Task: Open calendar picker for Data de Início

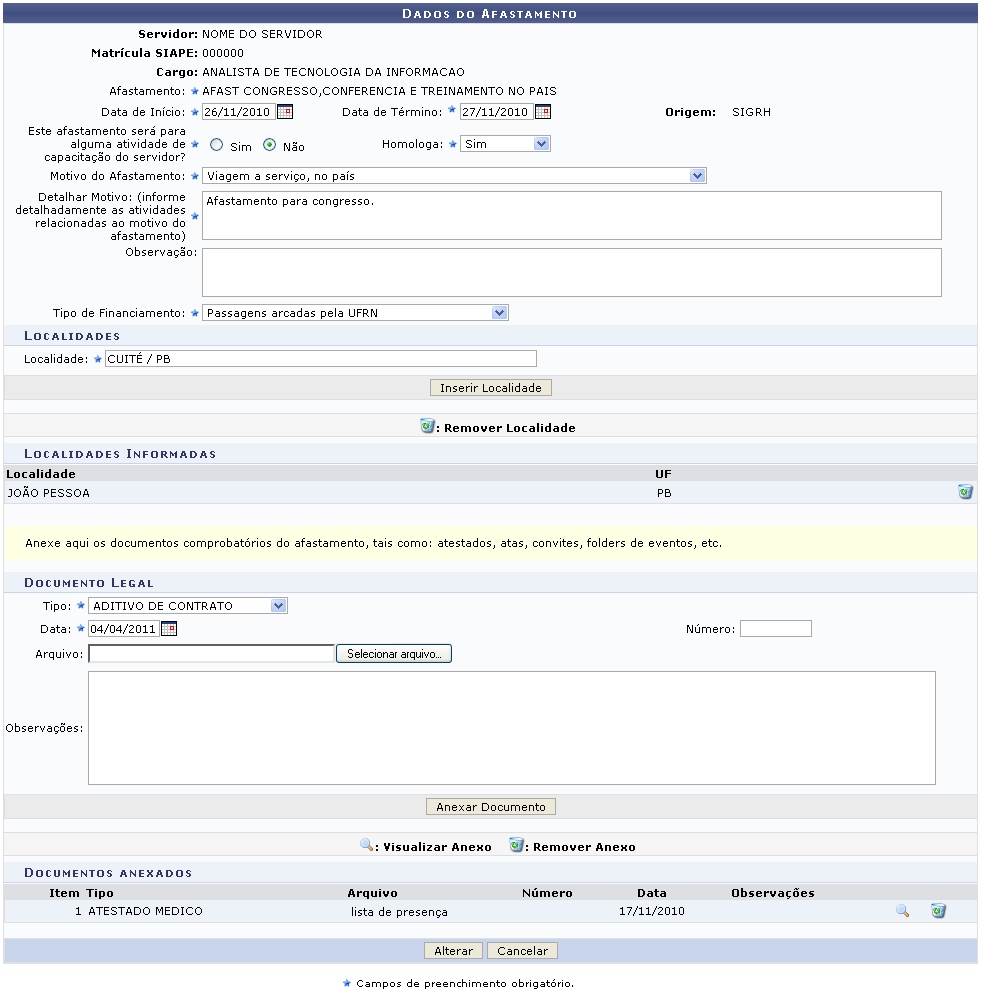Action: (284, 112)
